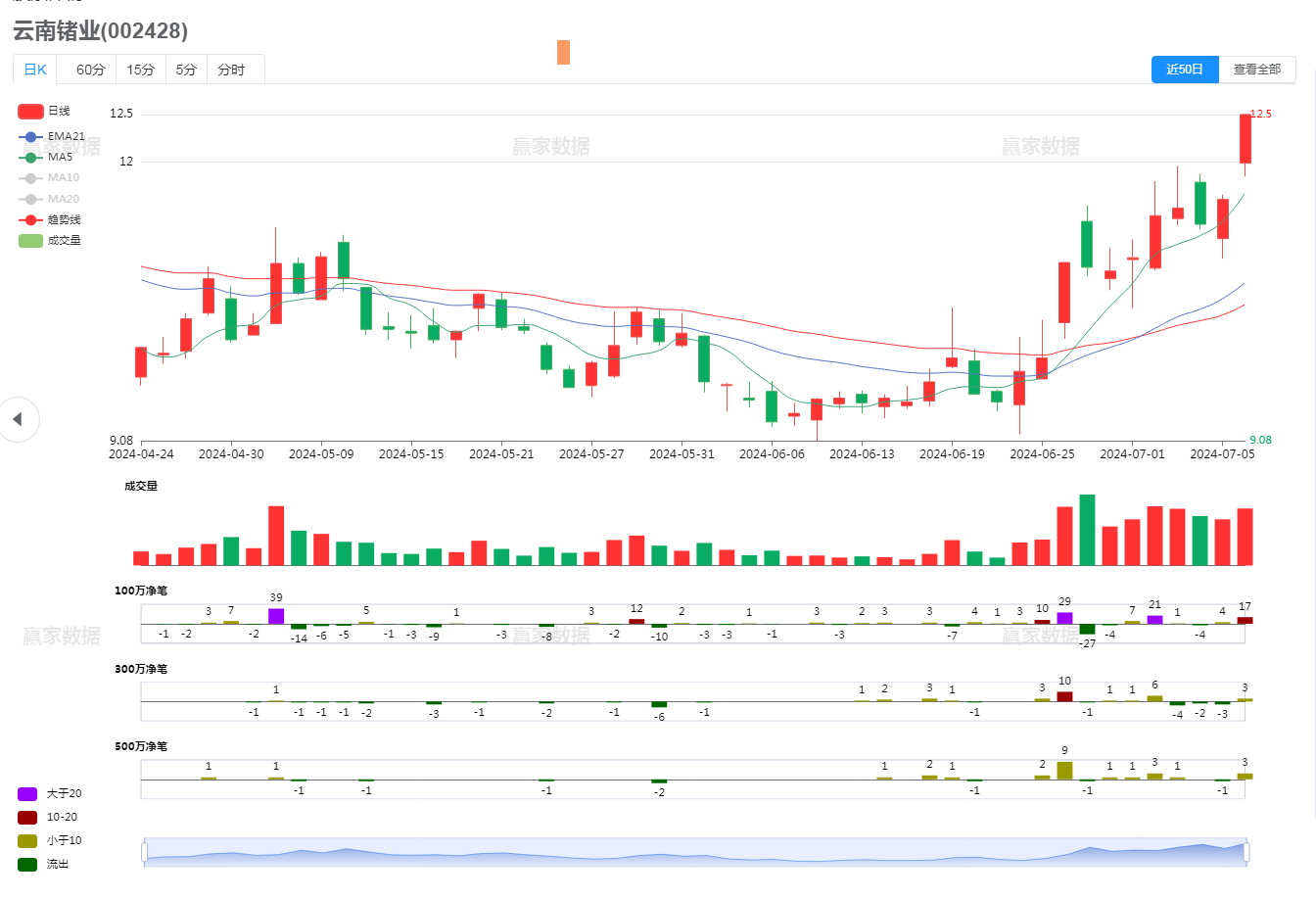This screenshot has width=1316, height=899.
Task: Click the -6 green bar in 300万净笔
Action: tap(659, 704)
